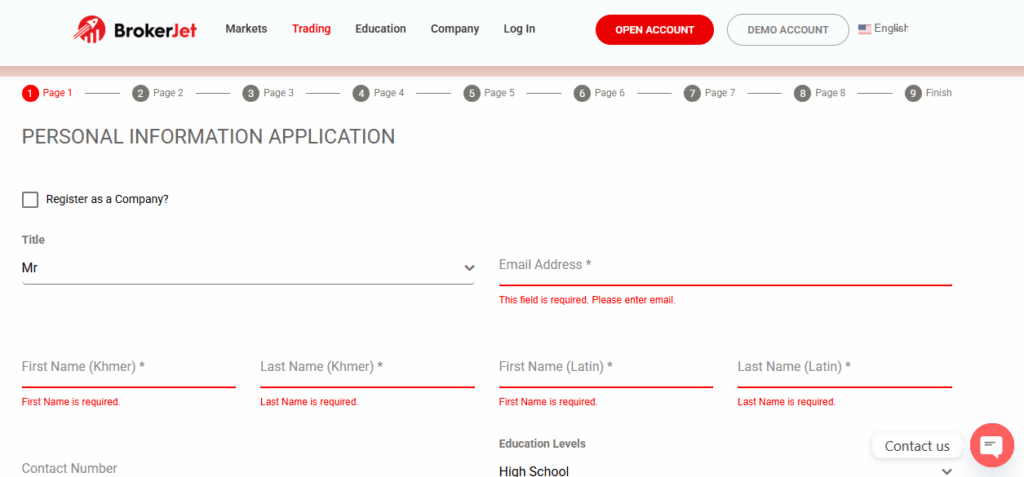Click the Log In link
This screenshot has width=1024, height=477.
(519, 29)
